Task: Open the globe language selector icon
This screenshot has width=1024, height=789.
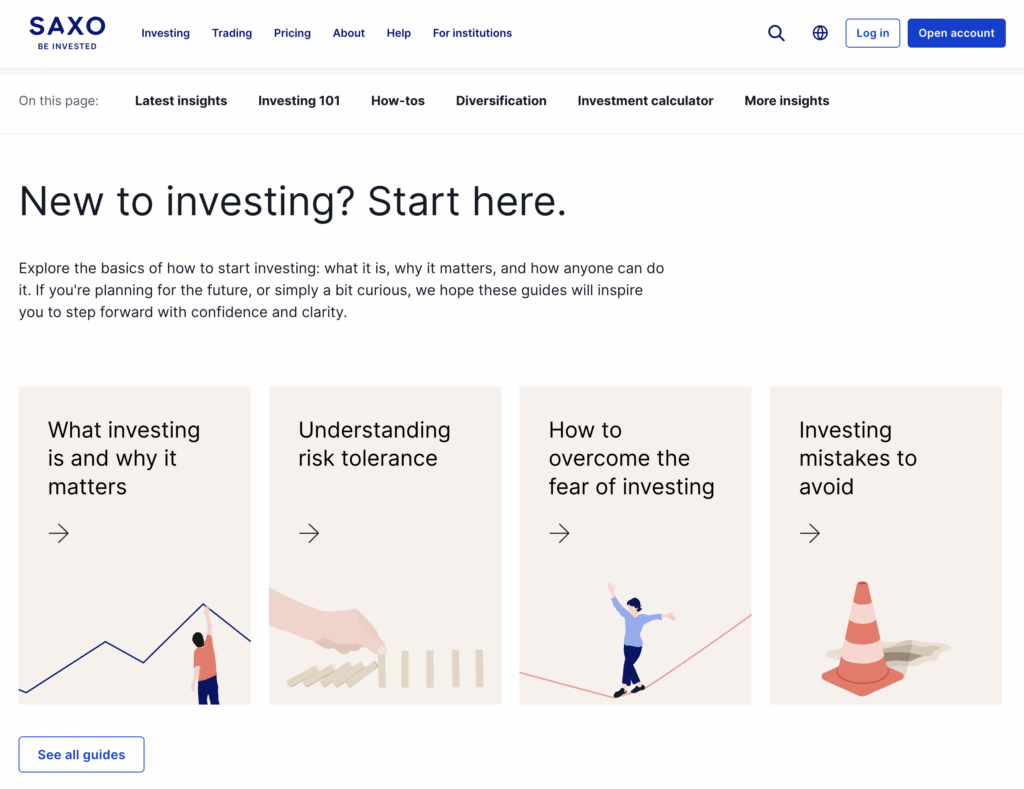Action: 820,33
